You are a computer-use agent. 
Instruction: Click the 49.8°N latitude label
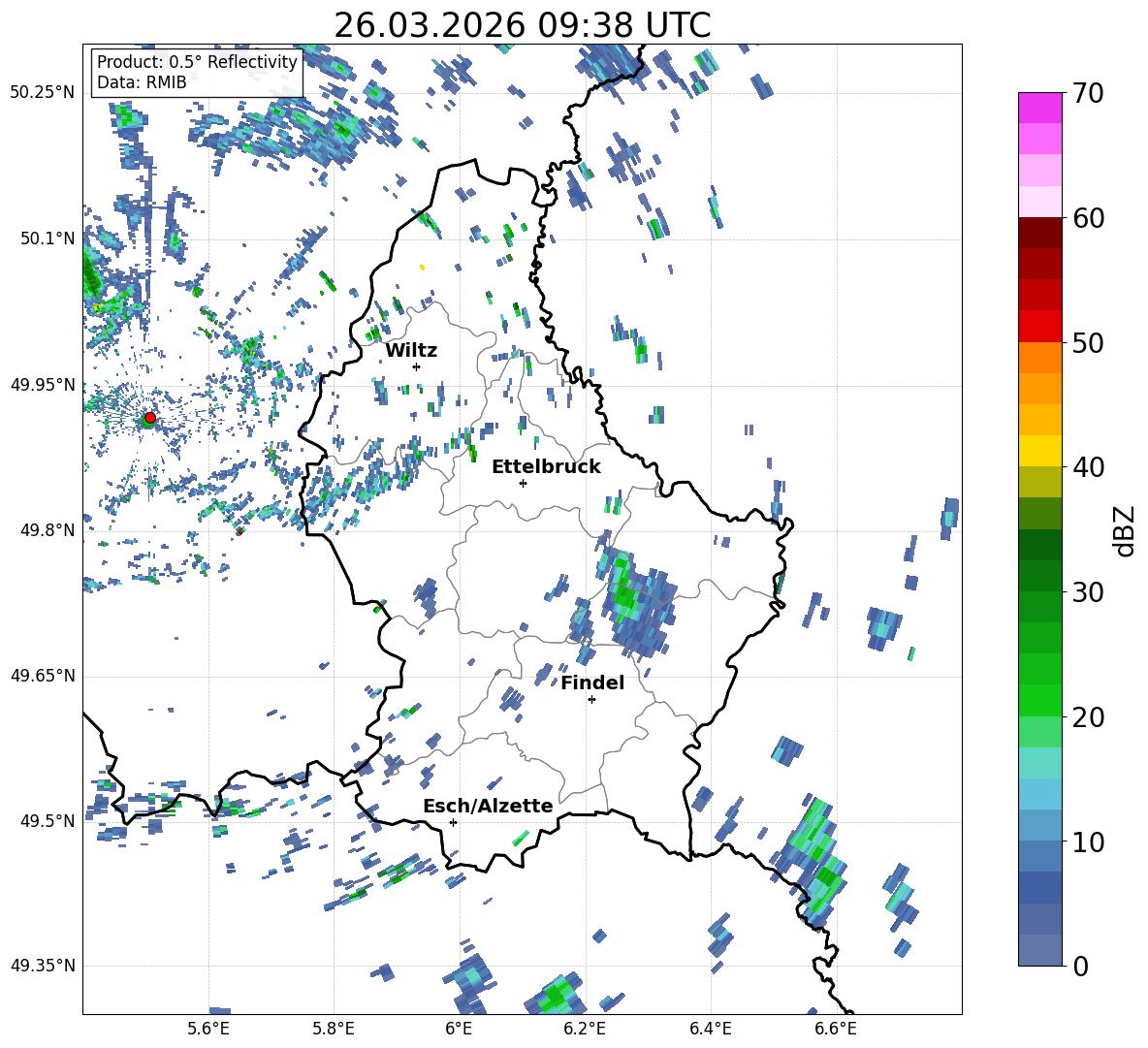click(x=48, y=530)
